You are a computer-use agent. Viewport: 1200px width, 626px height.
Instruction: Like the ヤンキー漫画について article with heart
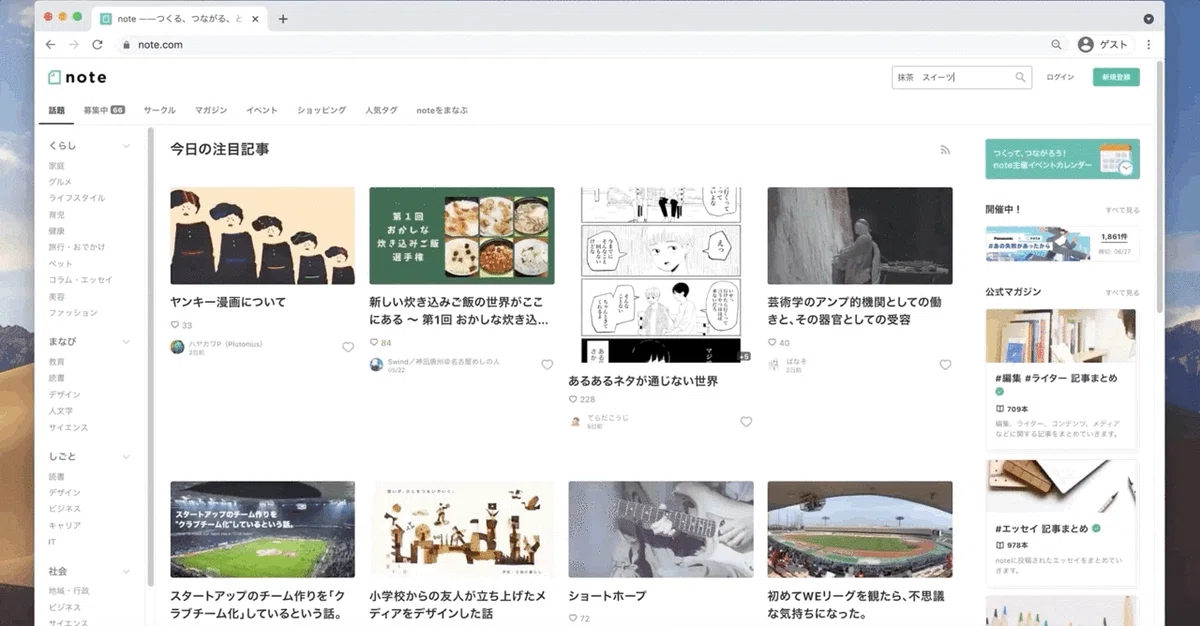click(x=348, y=347)
